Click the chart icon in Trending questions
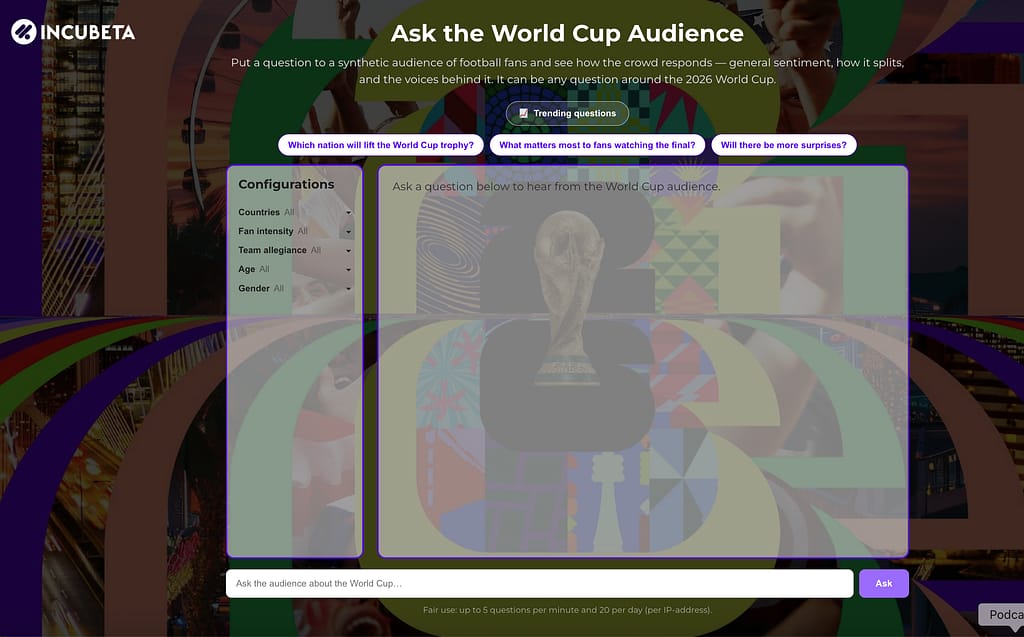The width and height of the screenshot is (1024, 637). click(x=523, y=113)
